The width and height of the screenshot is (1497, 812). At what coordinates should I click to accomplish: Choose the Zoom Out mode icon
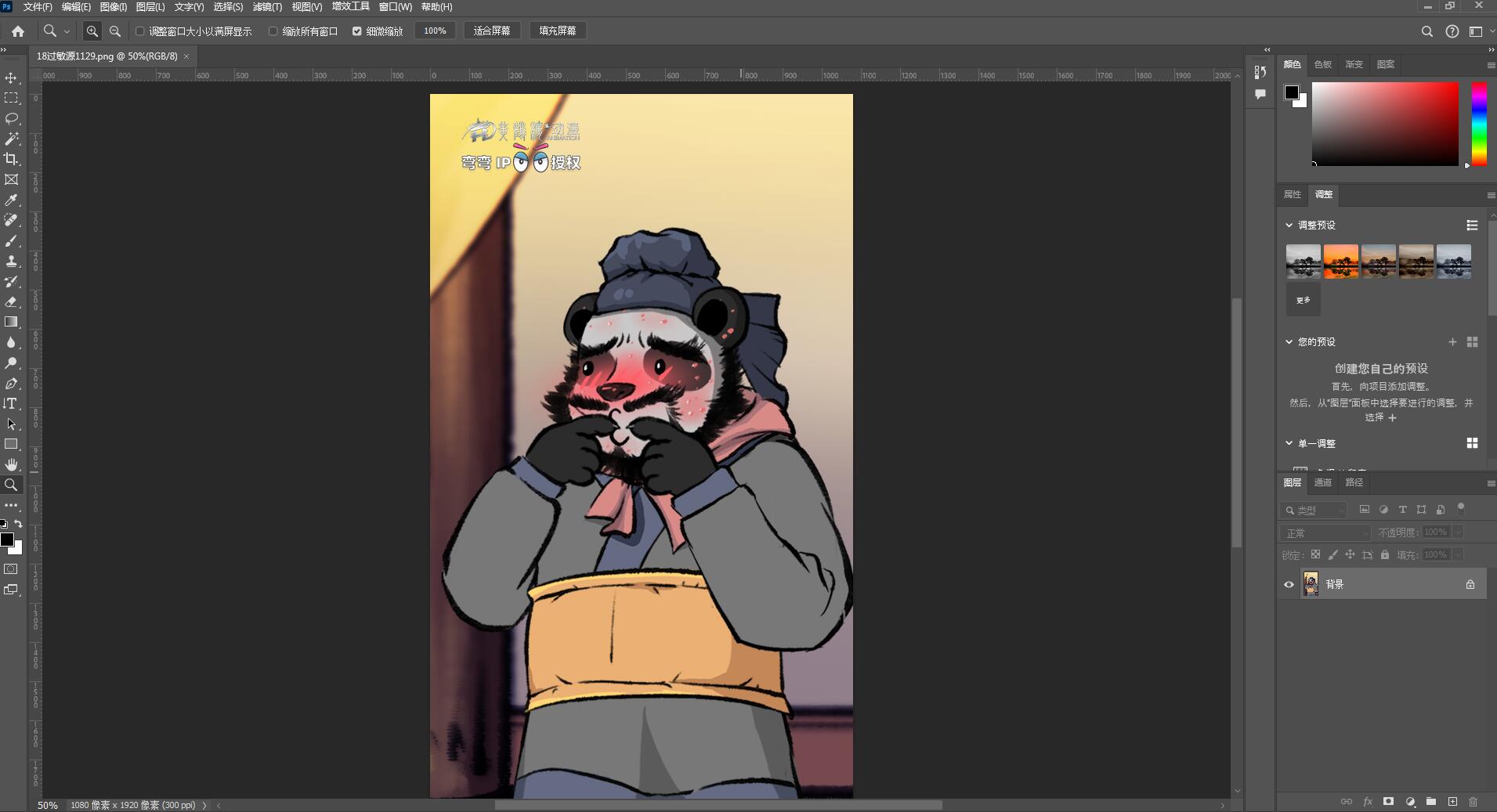click(x=115, y=31)
